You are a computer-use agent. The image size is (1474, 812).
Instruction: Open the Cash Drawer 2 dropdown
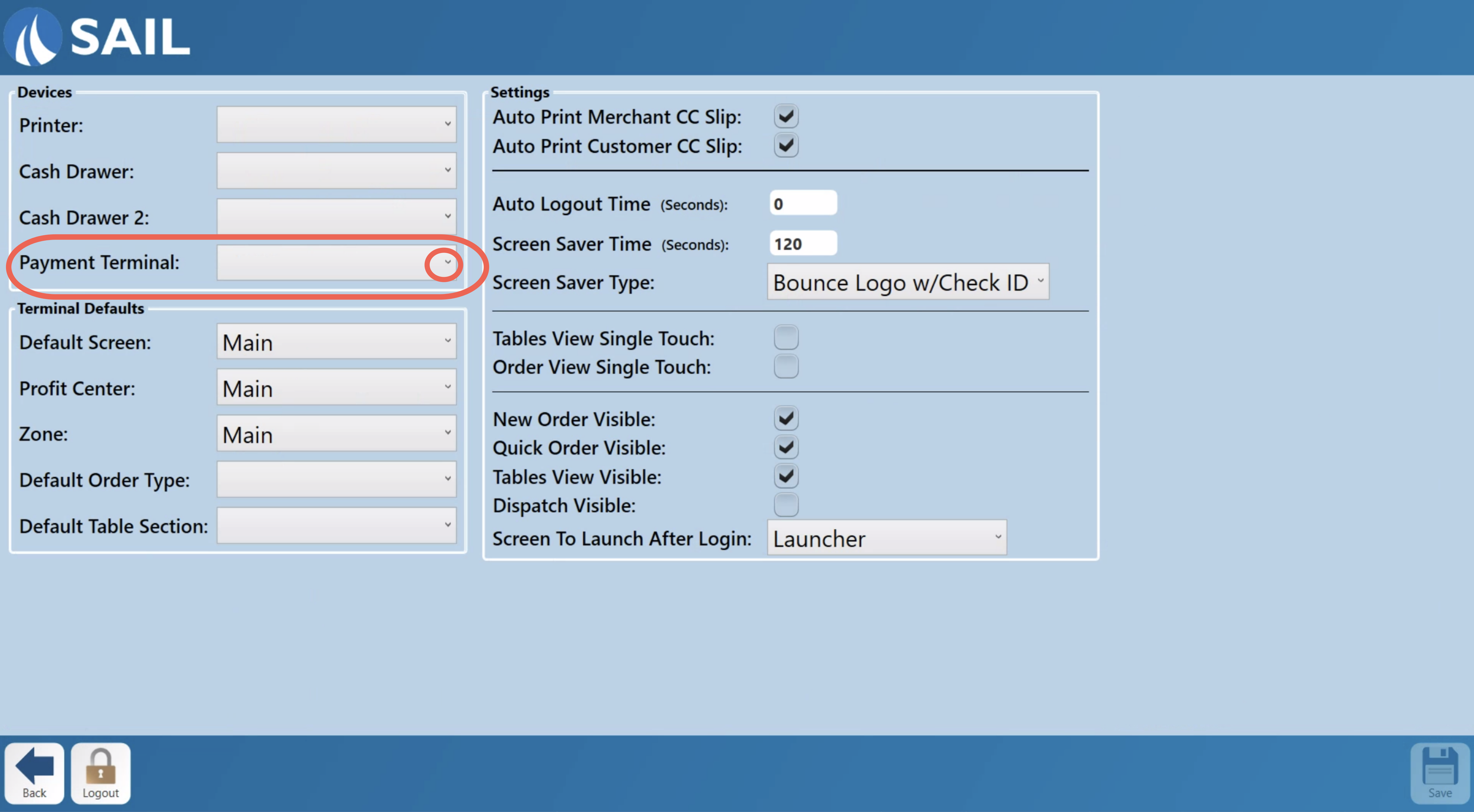[337, 216]
